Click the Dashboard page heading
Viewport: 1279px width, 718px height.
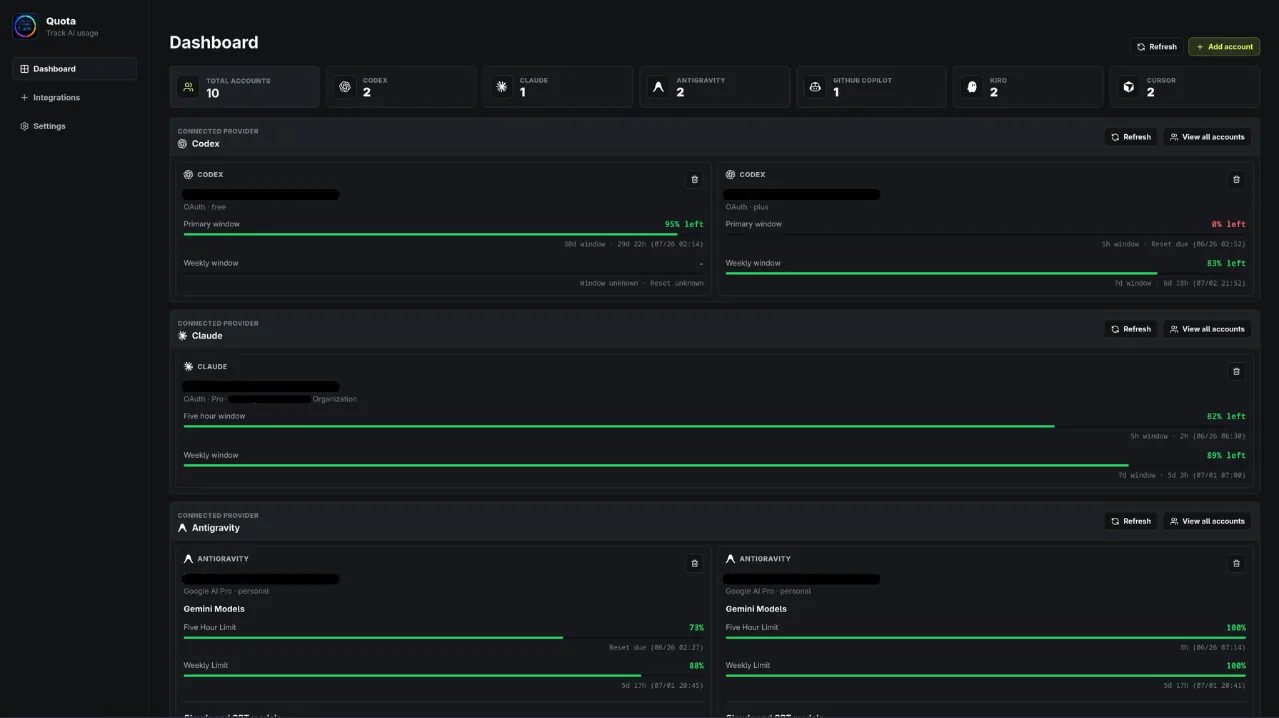pos(214,42)
